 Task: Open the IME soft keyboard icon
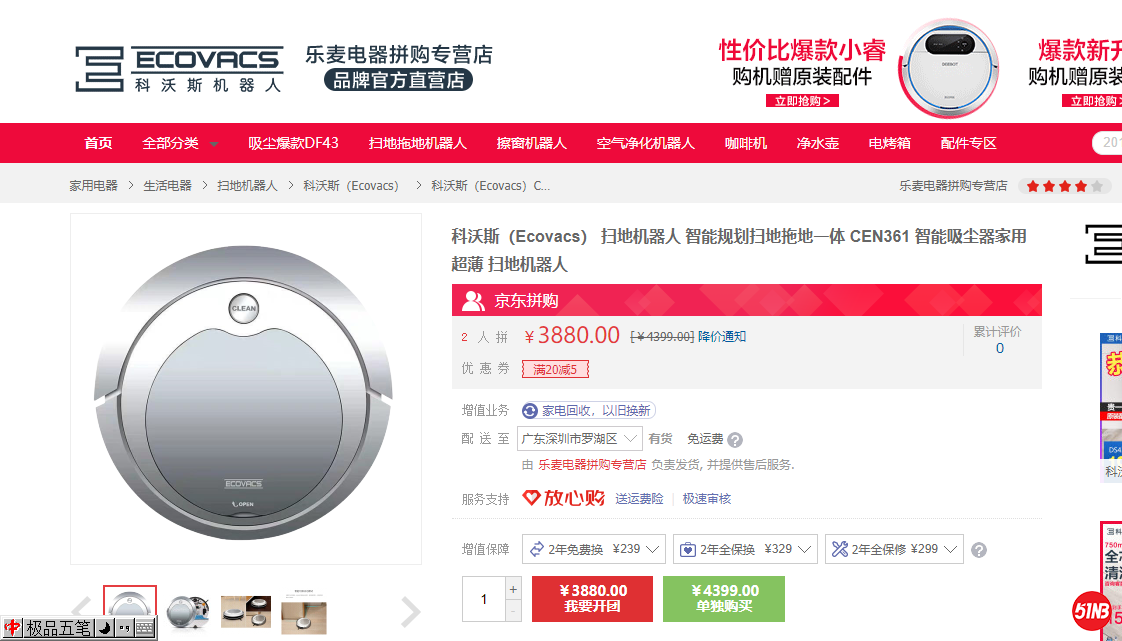pyautogui.click(x=145, y=629)
